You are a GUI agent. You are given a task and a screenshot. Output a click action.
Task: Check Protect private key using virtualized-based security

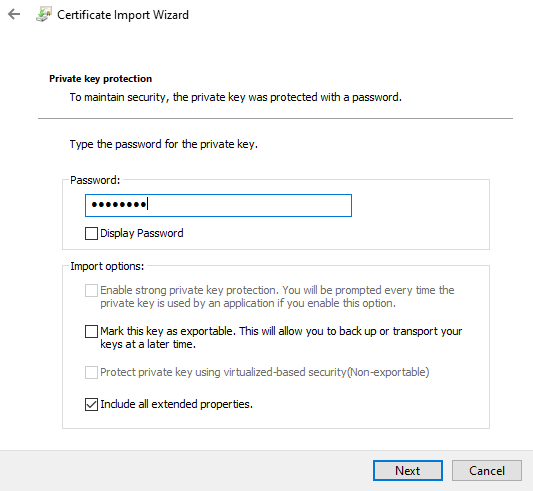tap(91, 372)
